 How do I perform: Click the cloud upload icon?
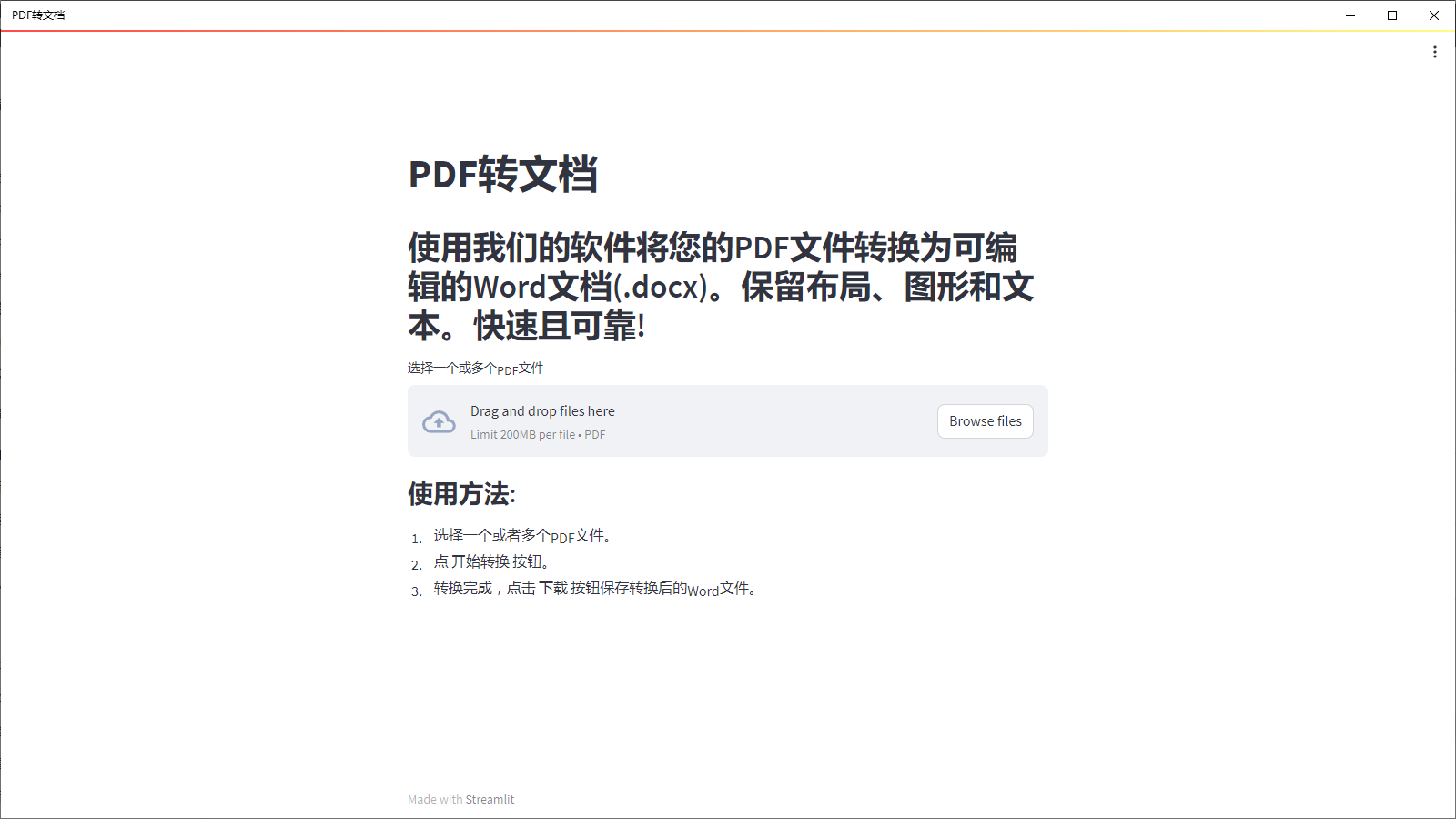(439, 421)
